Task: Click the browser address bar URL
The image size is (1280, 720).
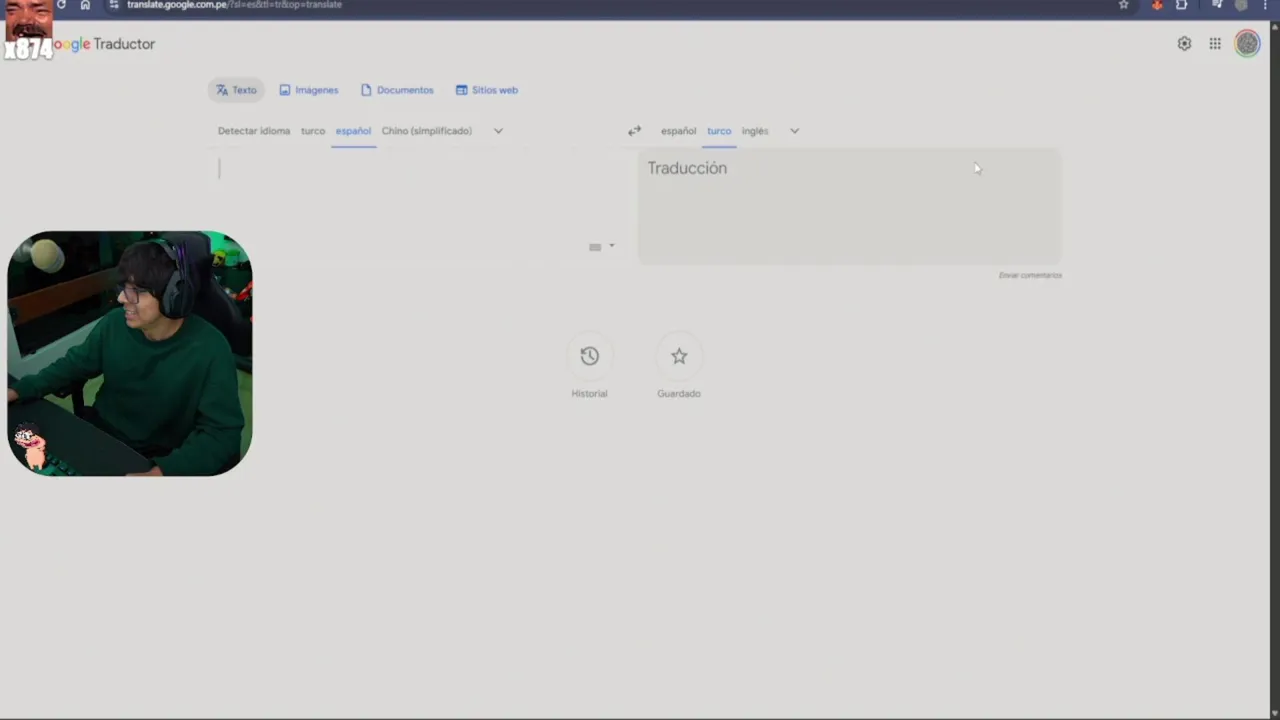Action: point(234,5)
